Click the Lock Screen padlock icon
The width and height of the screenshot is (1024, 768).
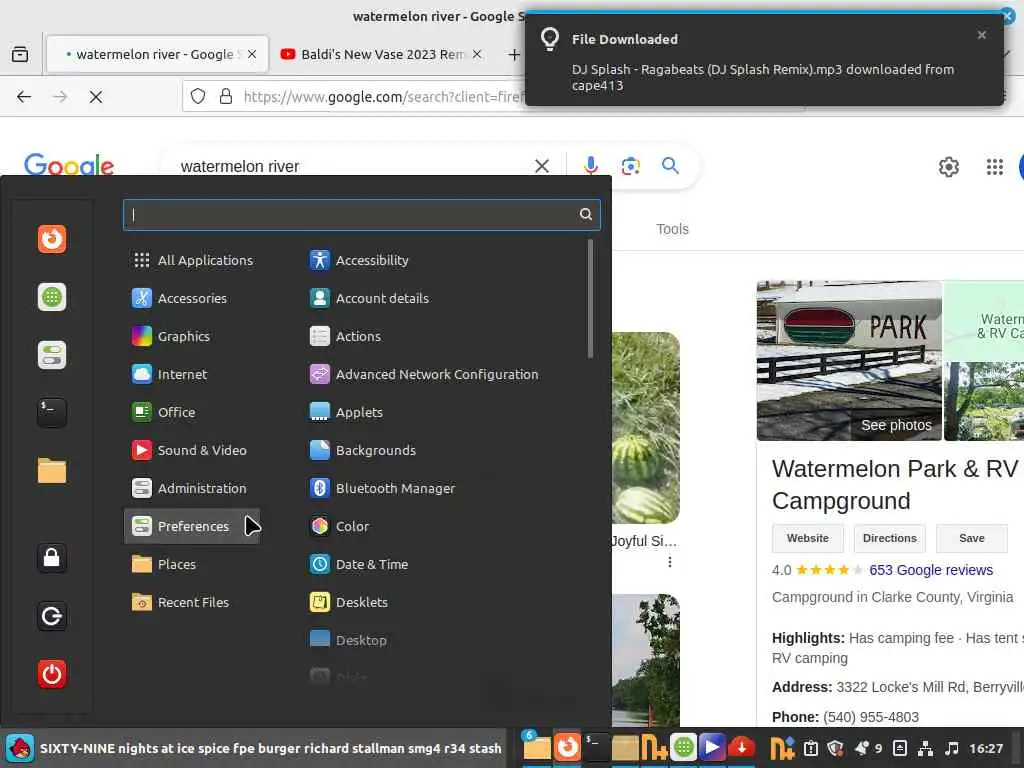(x=52, y=558)
